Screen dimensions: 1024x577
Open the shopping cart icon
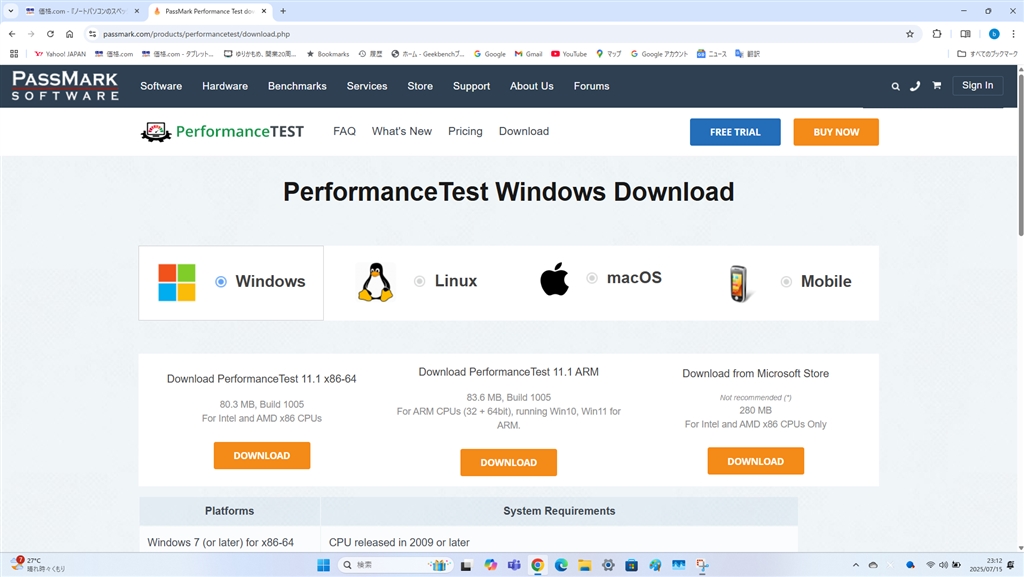936,86
